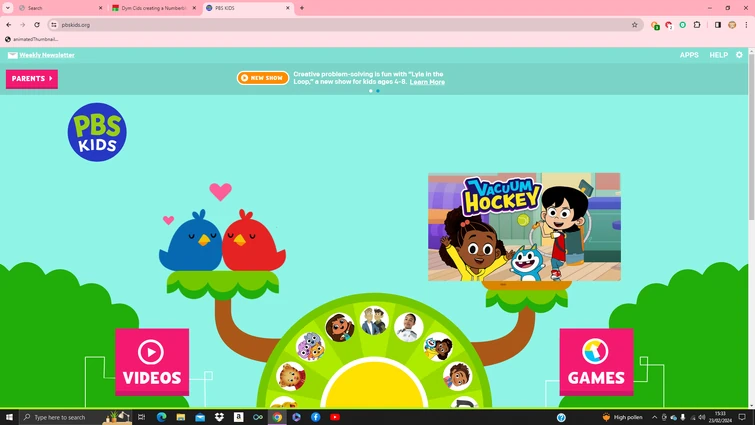Viewport: 755px width, 425px height.
Task: Open the Mail app from taskbar
Action: point(200,417)
